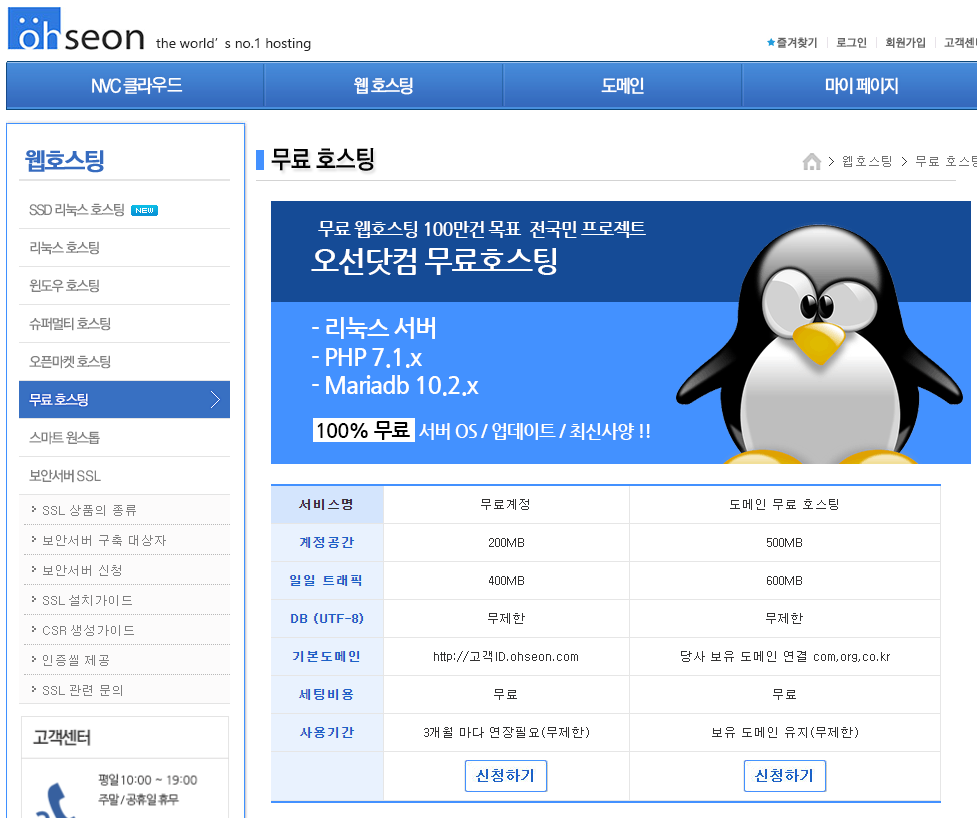
Task: Click the 고객센터 panel heading
Action: [x=62, y=738]
